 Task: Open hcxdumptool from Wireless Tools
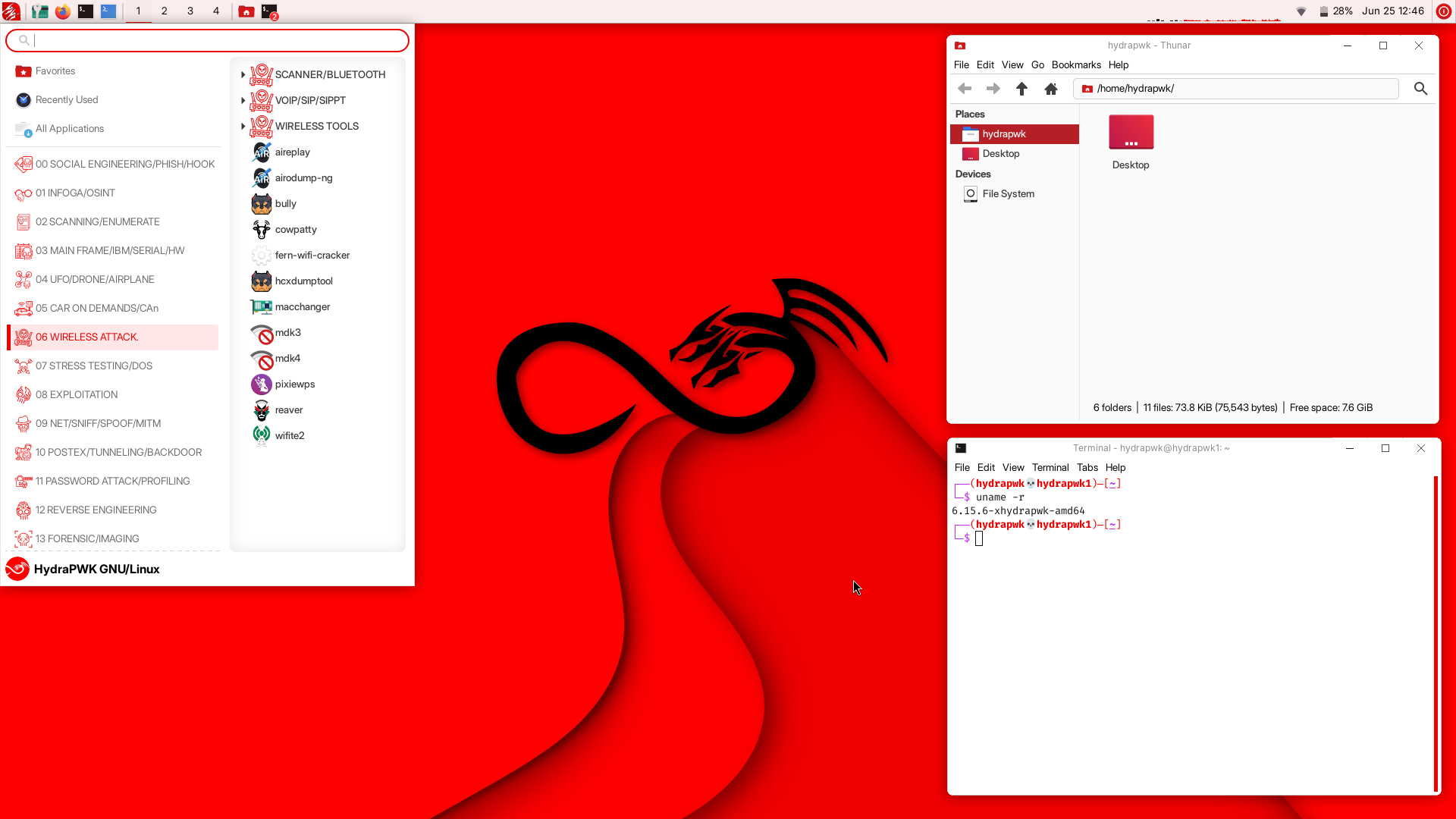pos(303,281)
